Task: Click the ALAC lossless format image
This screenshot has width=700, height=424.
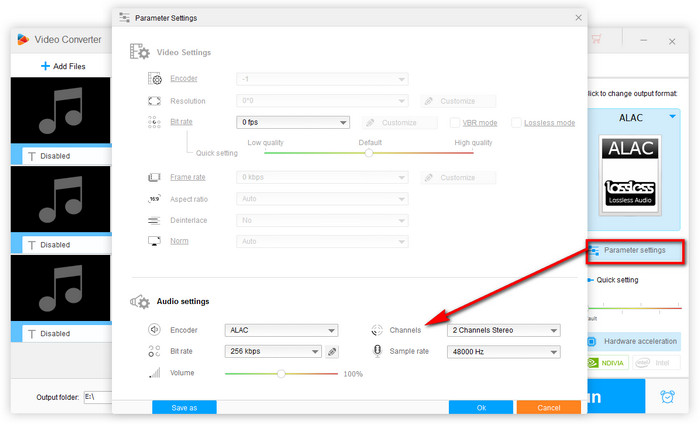Action: tap(630, 175)
